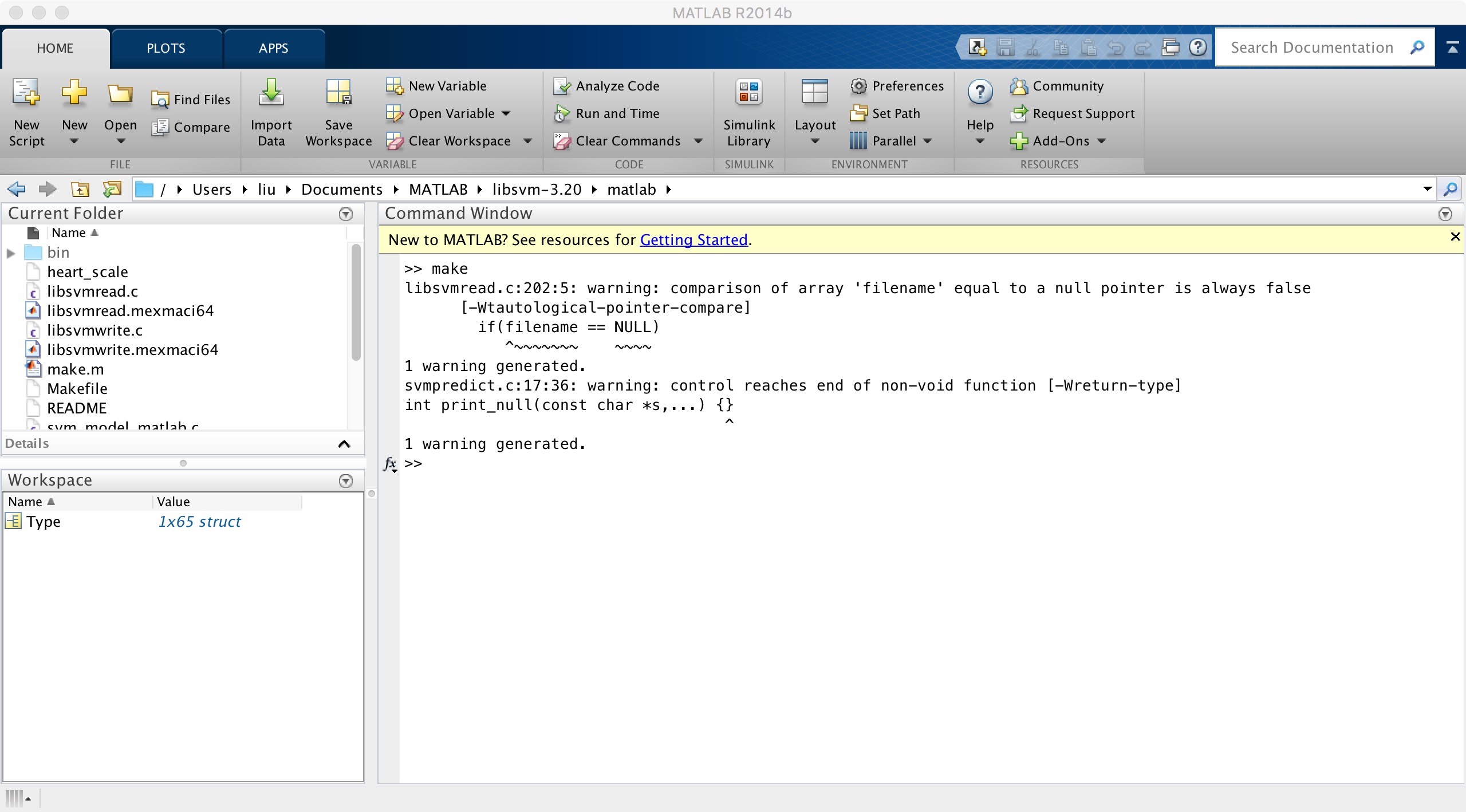Screen dimensions: 1466x812
Task: Open the Set Path dialog
Action: [x=885, y=113]
